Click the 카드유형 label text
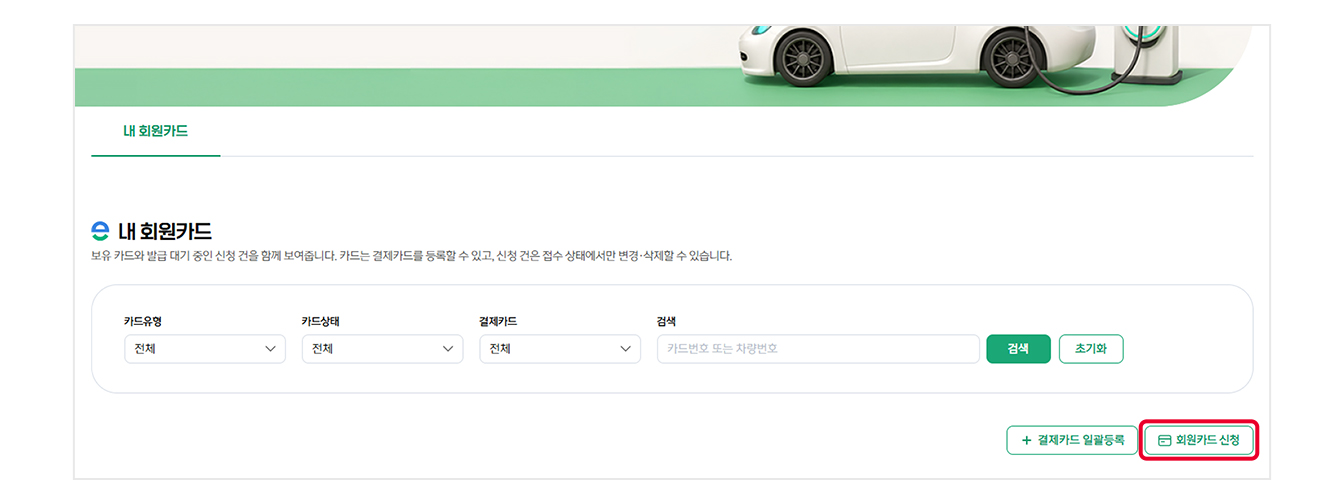This screenshot has height=500, width=1344. tap(143, 321)
